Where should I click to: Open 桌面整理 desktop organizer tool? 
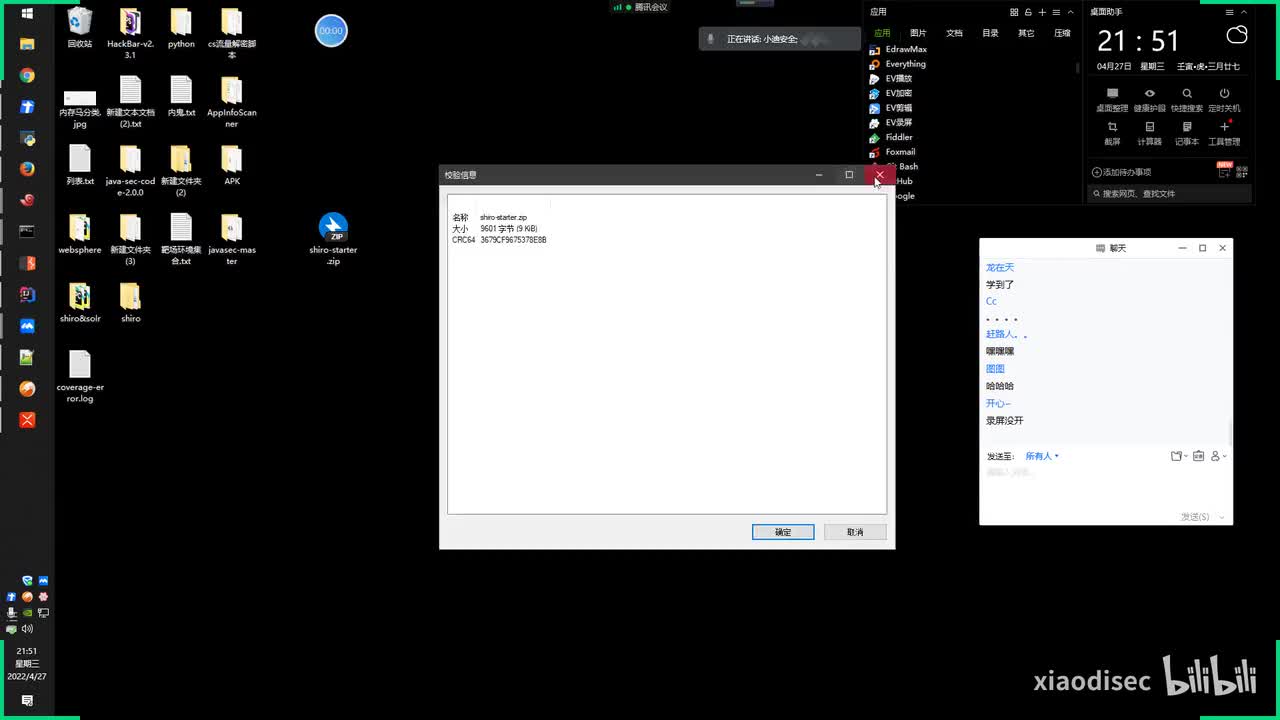point(1112,100)
